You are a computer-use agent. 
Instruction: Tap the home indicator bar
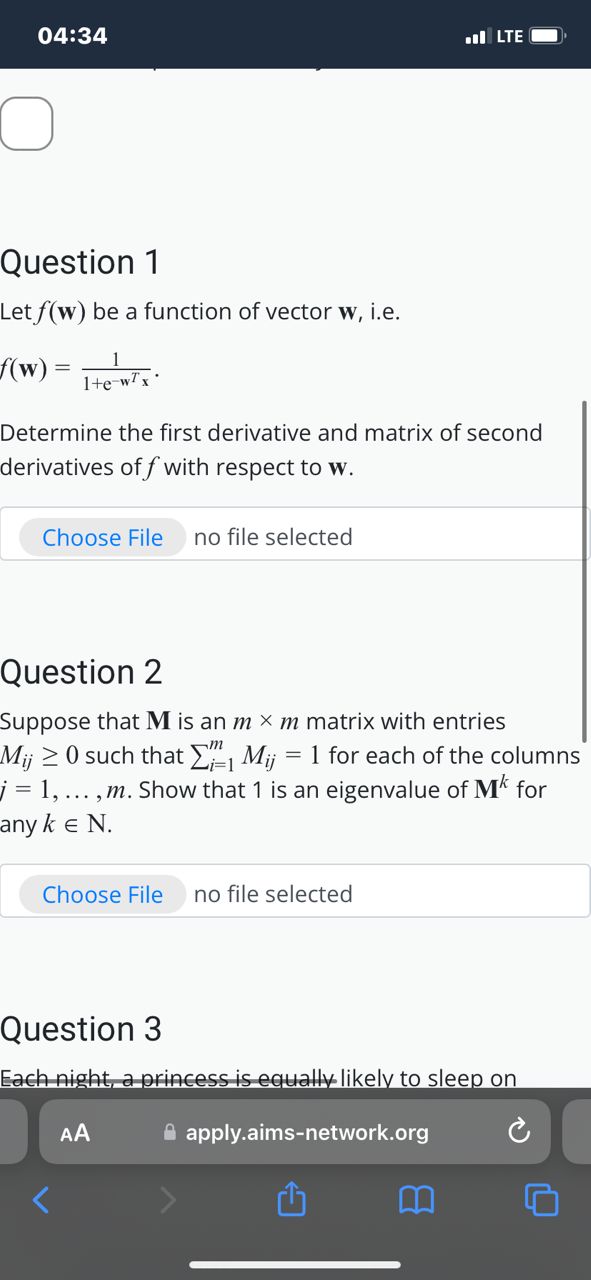(295, 1265)
